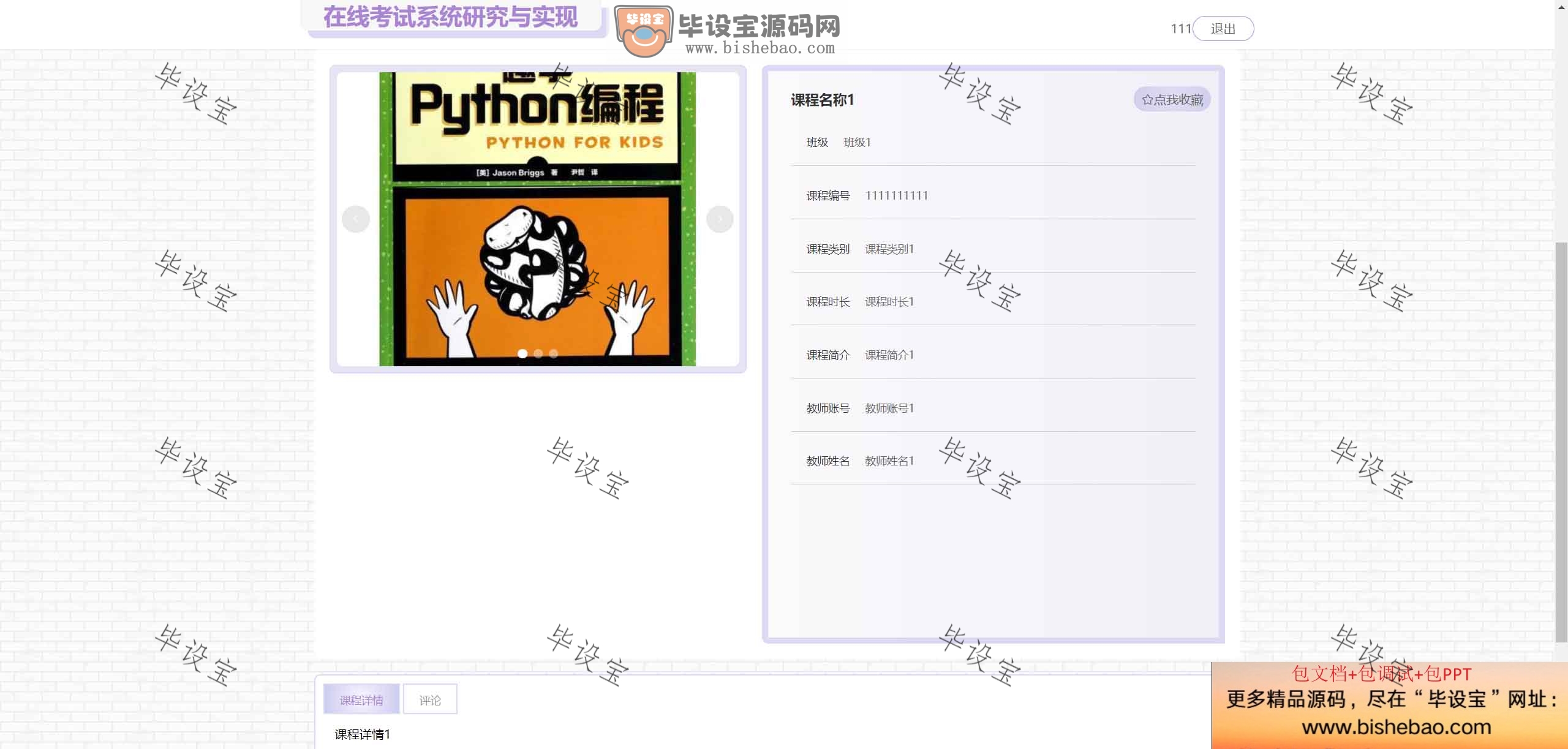Switch to the 评论 tab
Viewport: 1568px width, 749px height.
coord(430,699)
